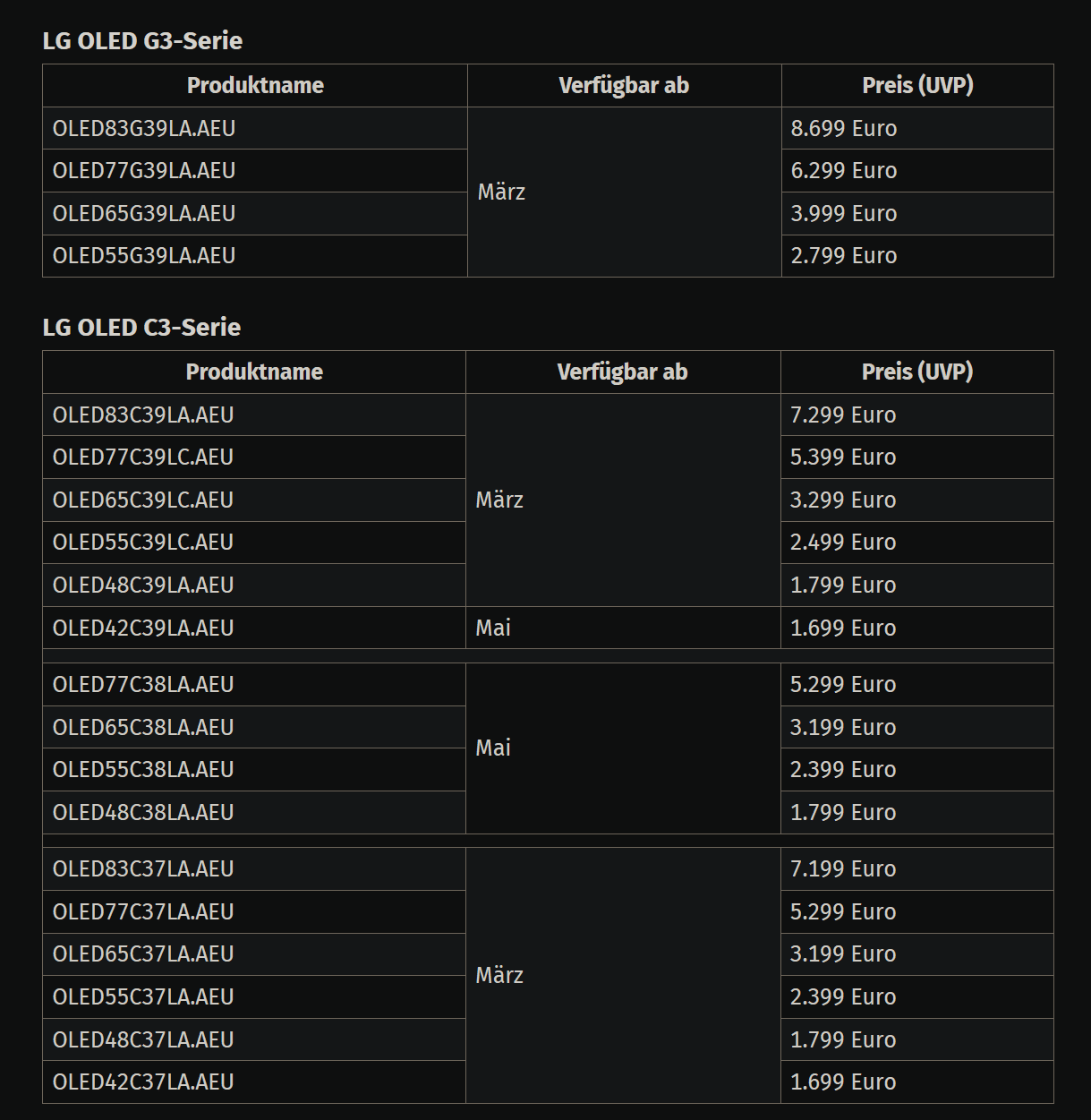This screenshot has height=1120, width=1091.
Task: Select the OLED48C38LA.AEU product cell
Action: click(x=254, y=812)
